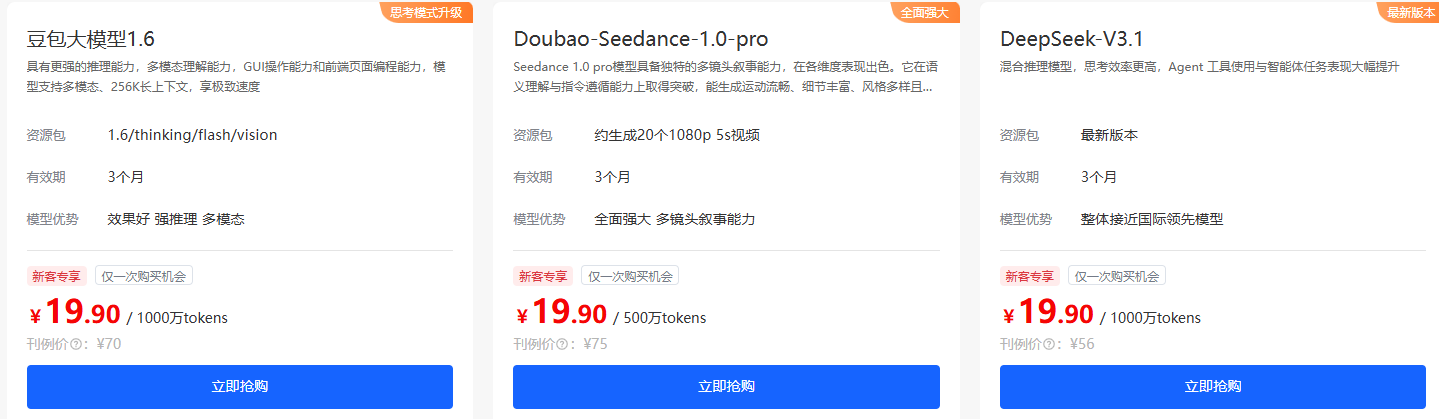The width and height of the screenshot is (1439, 419).
Task: Click 新客专享 tag on Doubao-Seedance card
Action: click(544, 276)
